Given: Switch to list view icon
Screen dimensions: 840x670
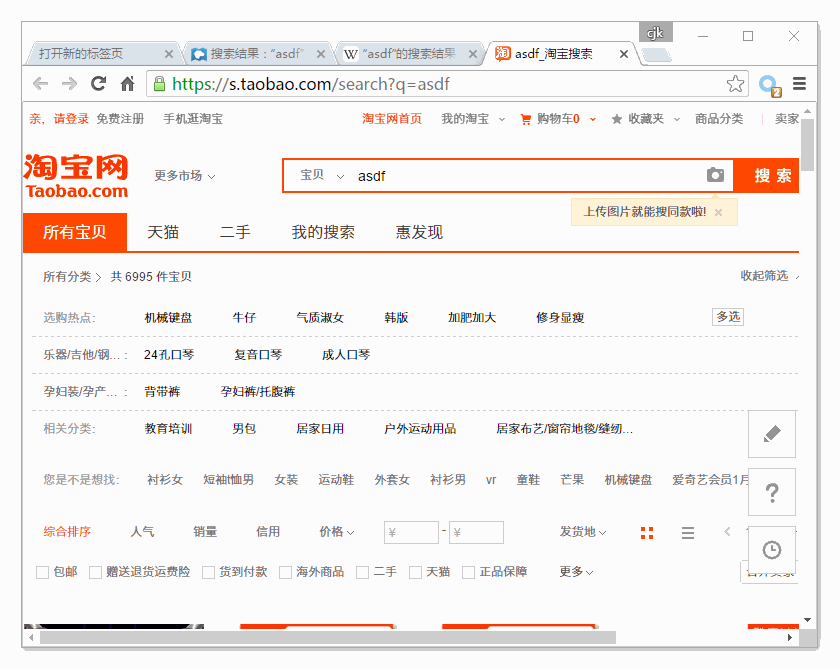Looking at the screenshot, I should [688, 532].
